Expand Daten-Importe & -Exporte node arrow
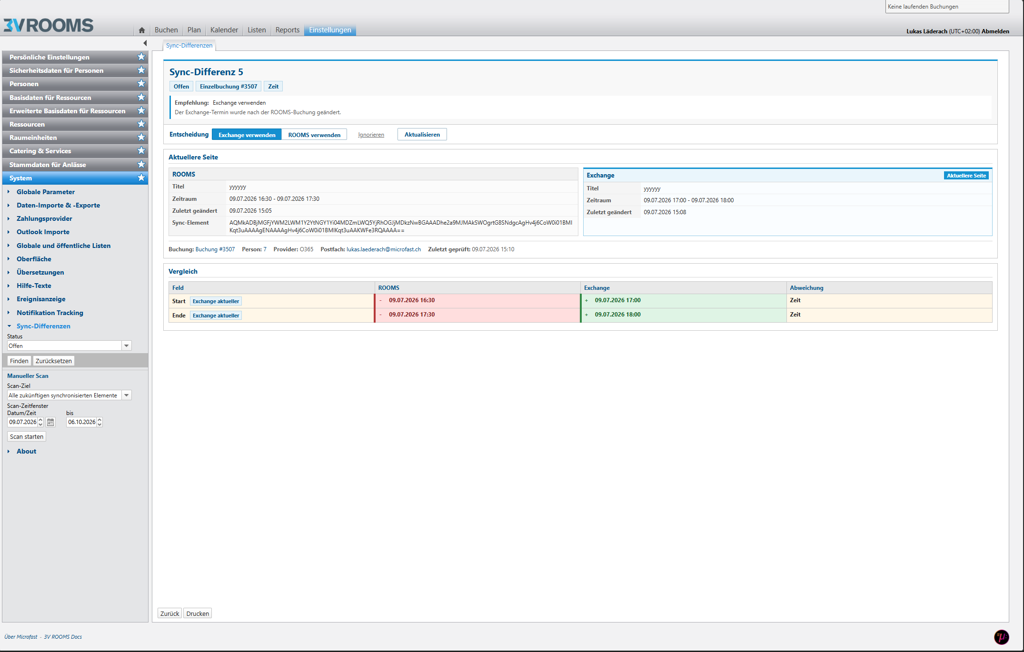Screen dimensions: 1024x652 [8, 205]
